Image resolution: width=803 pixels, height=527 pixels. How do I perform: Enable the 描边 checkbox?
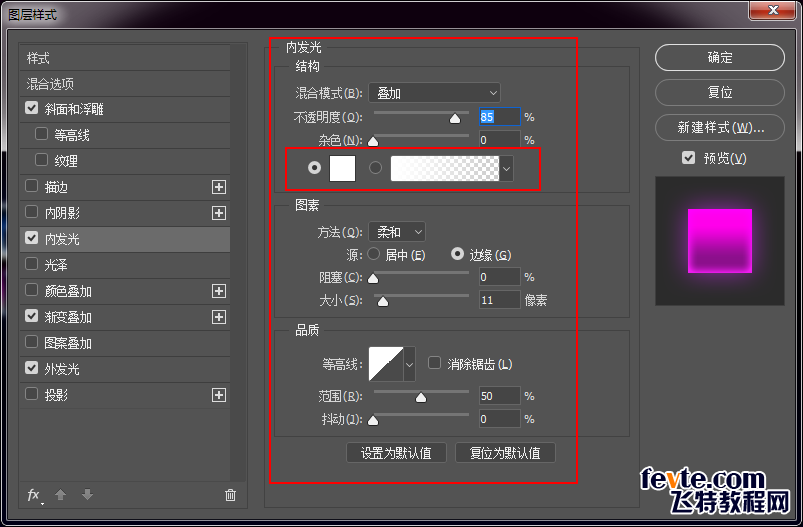(x=32, y=186)
